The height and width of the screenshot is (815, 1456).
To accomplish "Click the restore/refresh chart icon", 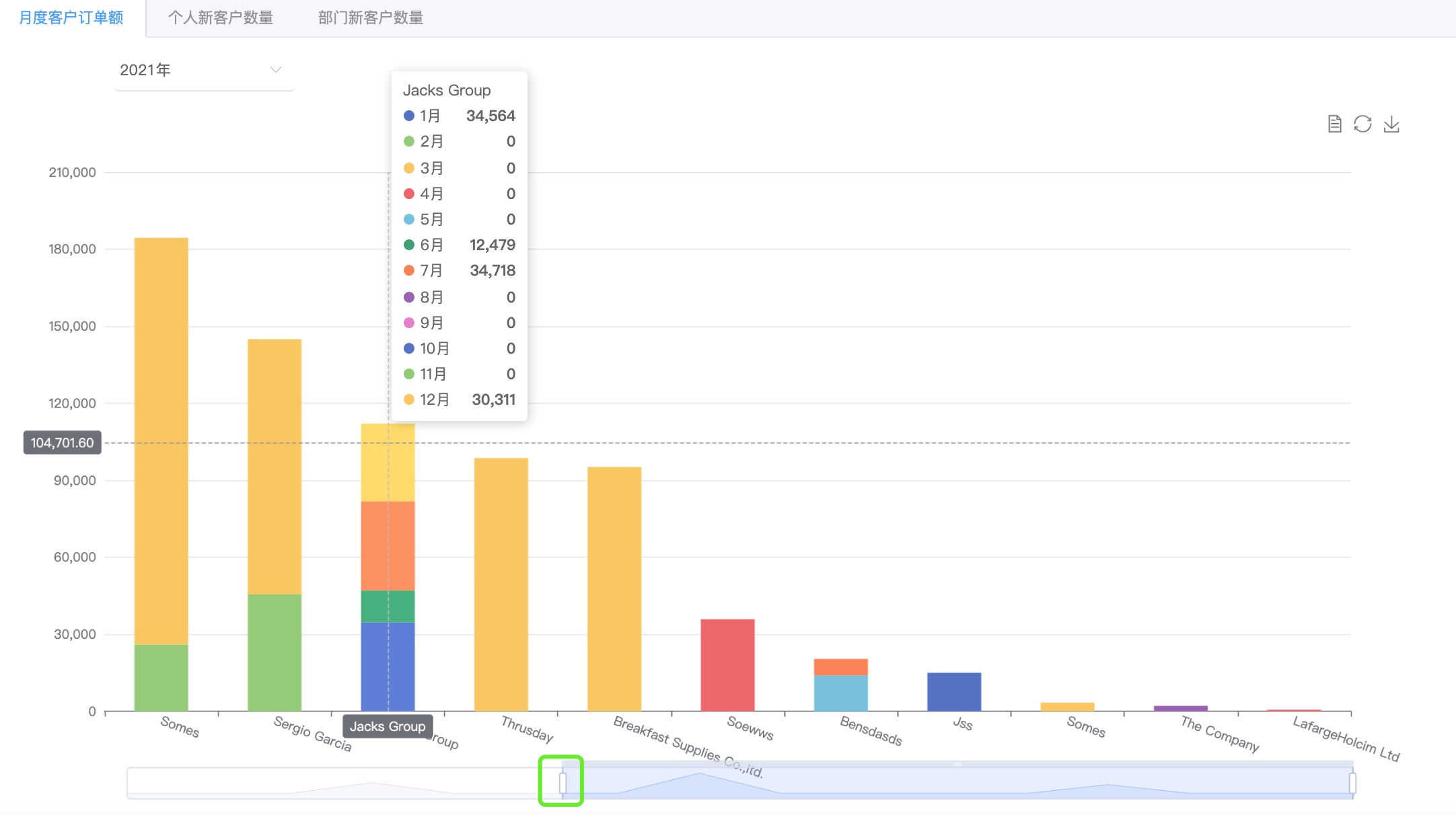I will point(1362,124).
